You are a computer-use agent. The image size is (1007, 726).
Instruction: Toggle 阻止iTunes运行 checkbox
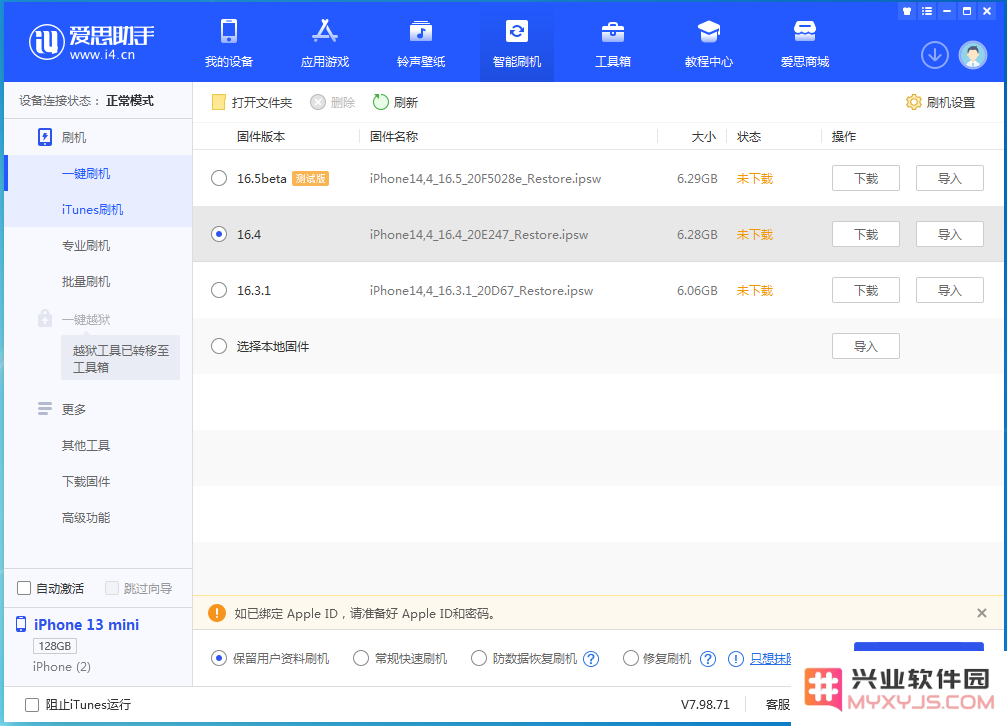point(31,705)
